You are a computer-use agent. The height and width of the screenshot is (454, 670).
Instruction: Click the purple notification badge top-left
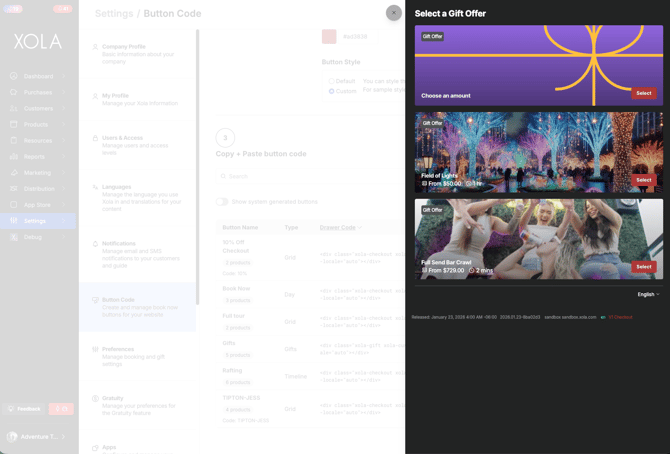12,9
